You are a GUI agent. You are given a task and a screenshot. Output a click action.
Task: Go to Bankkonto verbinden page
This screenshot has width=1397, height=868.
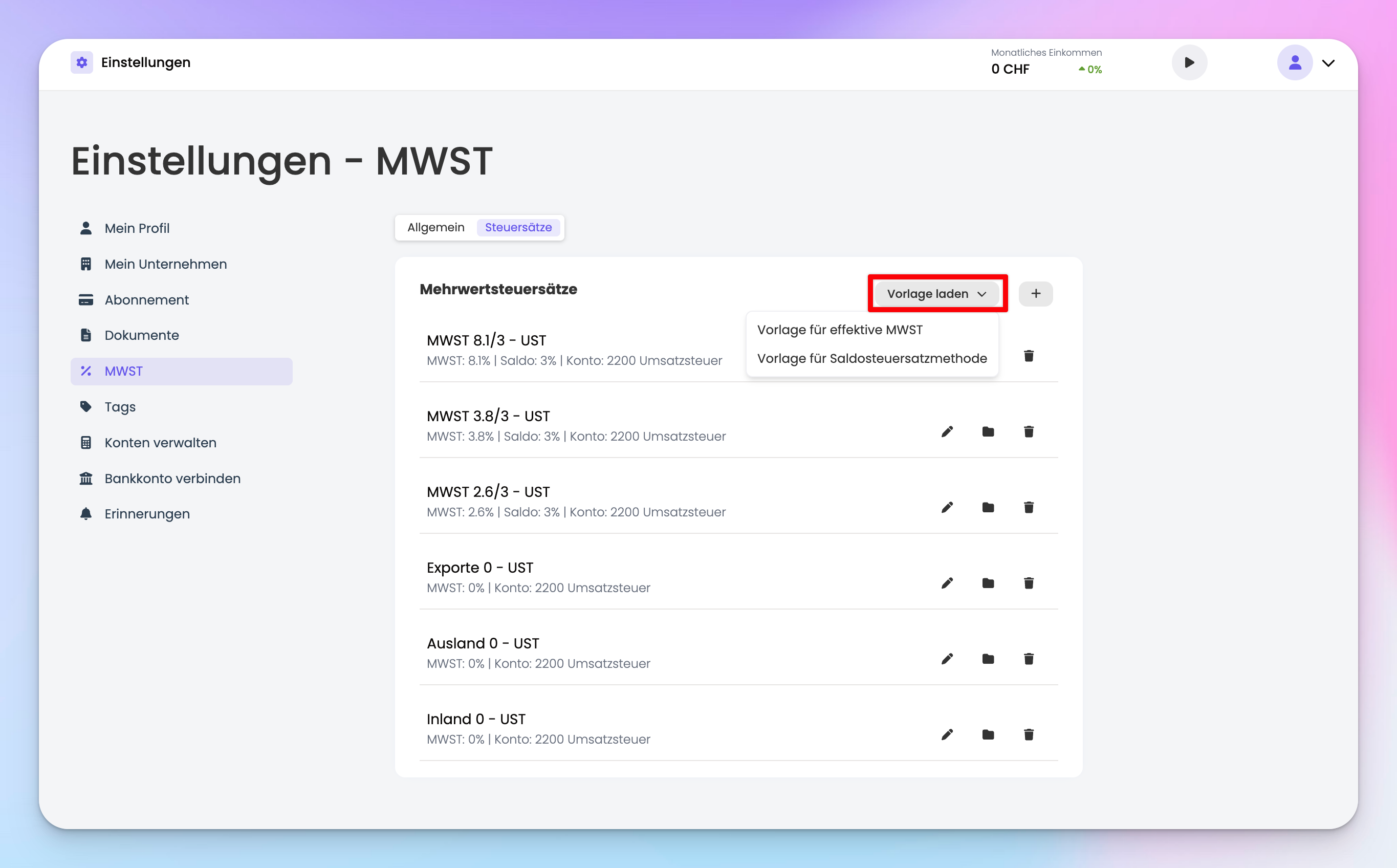172,479
